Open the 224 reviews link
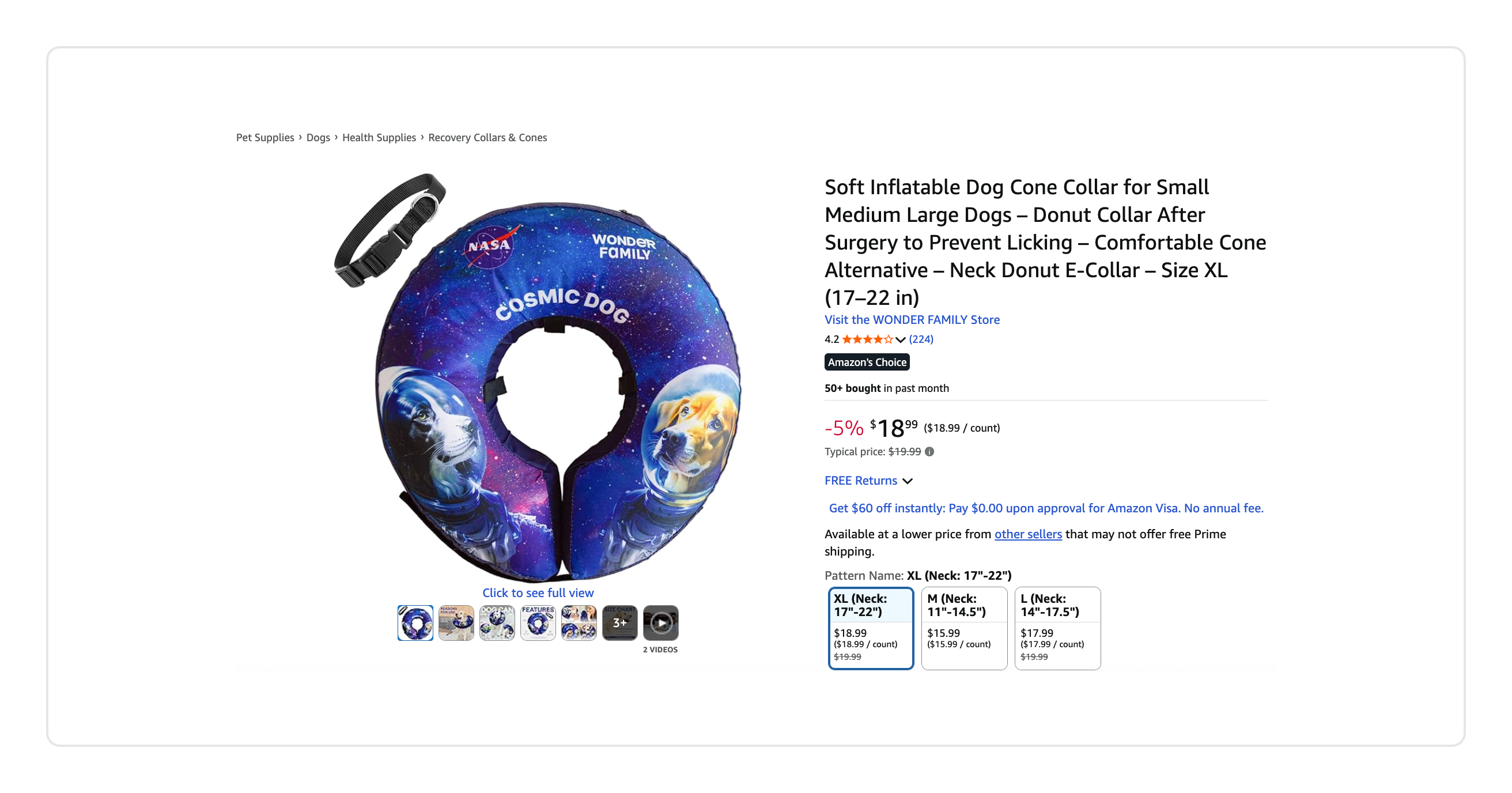 (x=921, y=339)
